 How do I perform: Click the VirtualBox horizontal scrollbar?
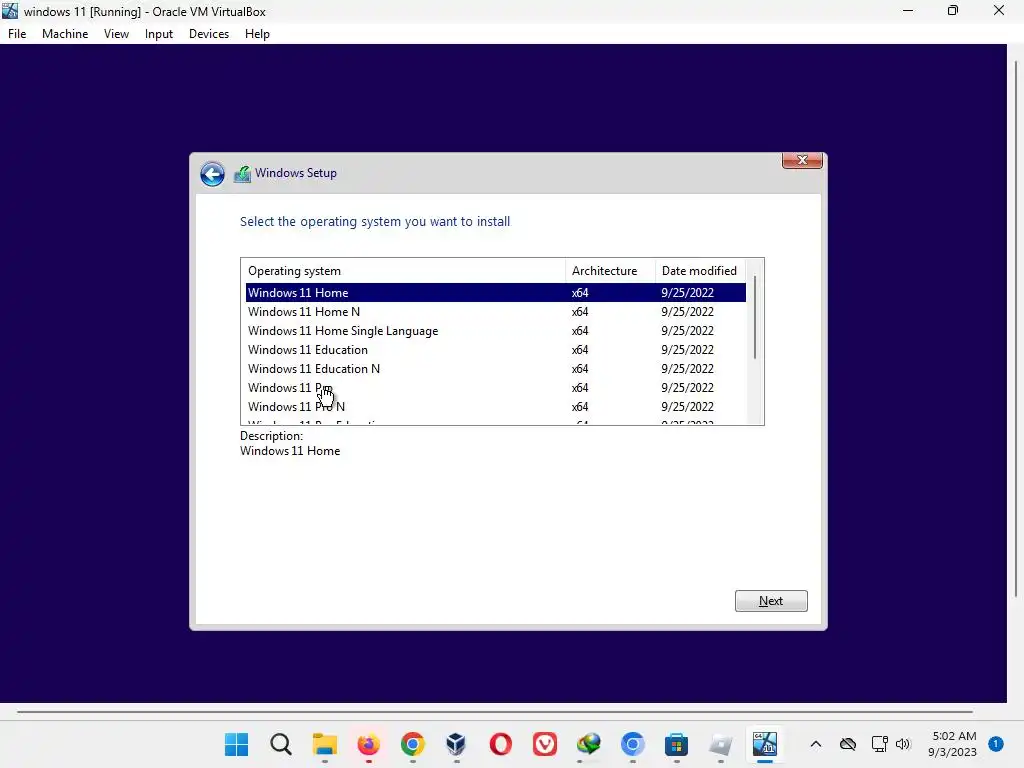(x=494, y=712)
